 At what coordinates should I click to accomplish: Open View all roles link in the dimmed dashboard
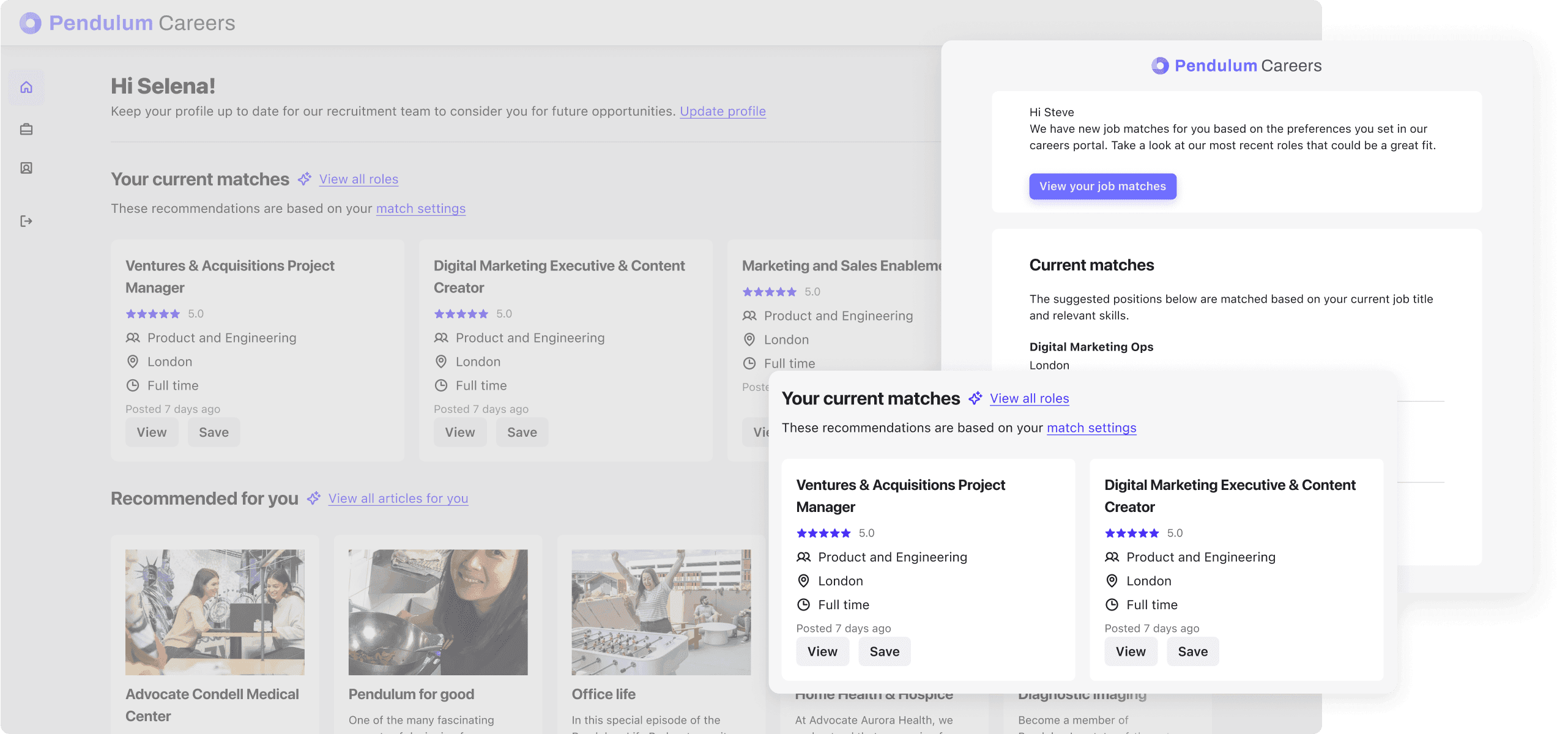pos(359,179)
